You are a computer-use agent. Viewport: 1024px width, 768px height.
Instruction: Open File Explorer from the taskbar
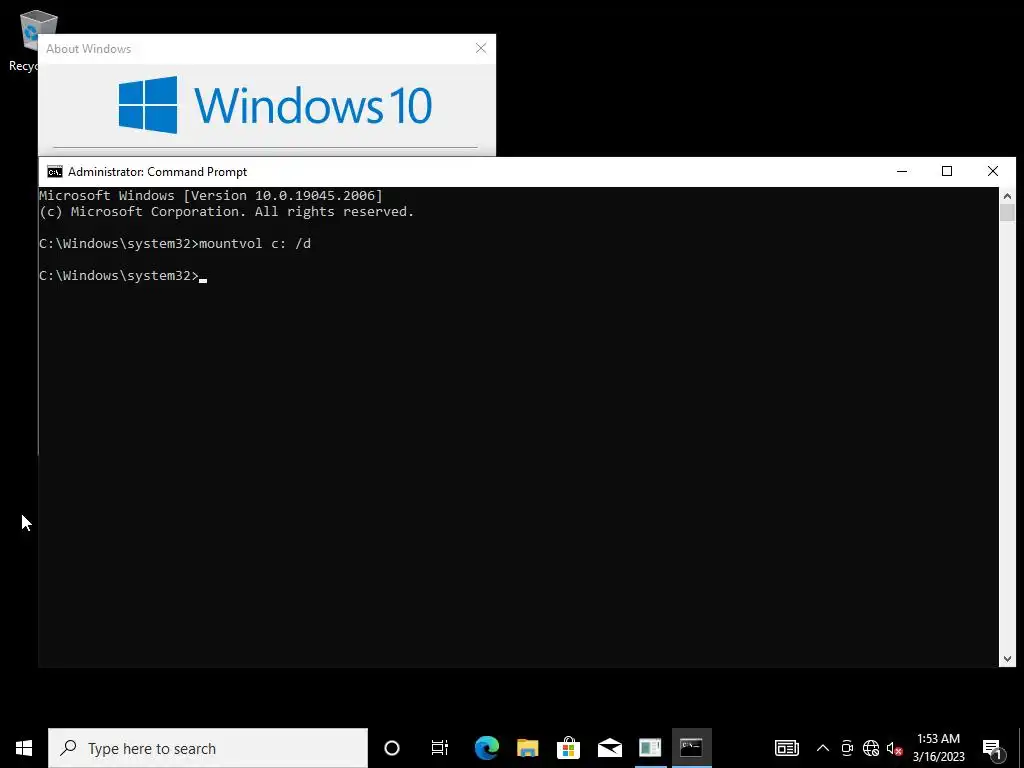[x=528, y=748]
